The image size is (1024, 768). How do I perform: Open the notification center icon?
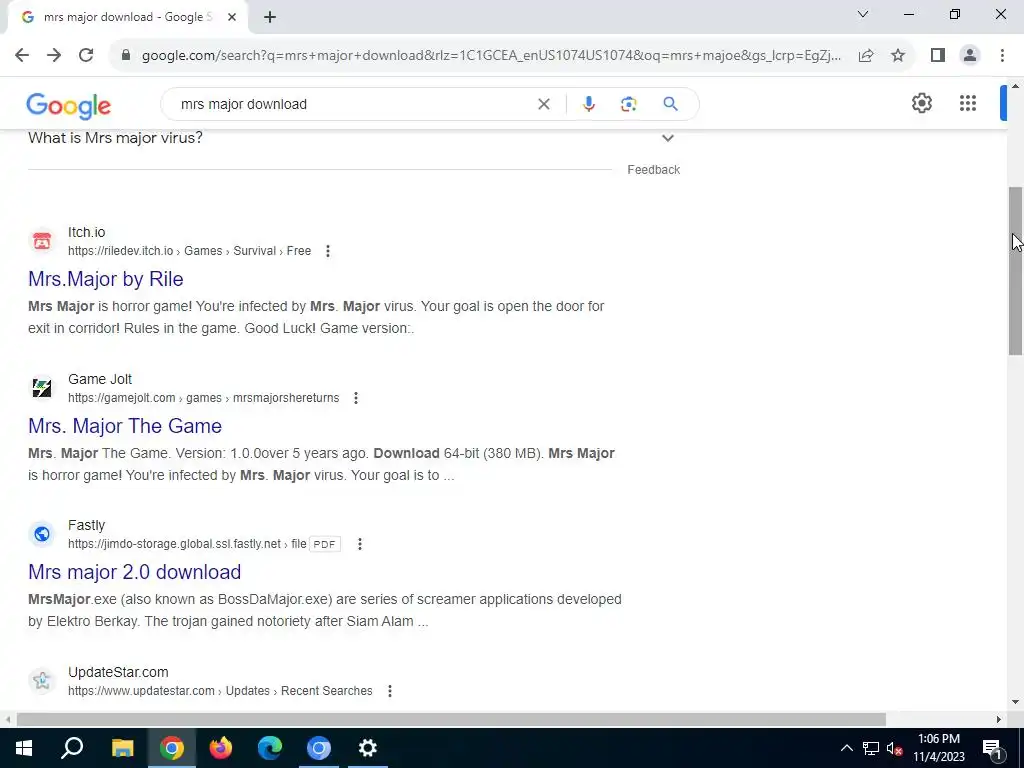click(x=992, y=748)
